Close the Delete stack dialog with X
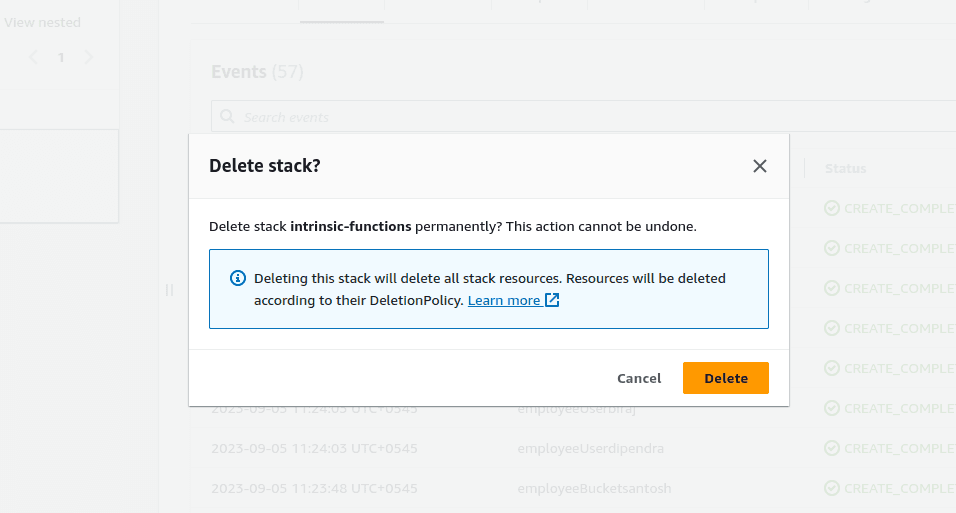This screenshot has width=956, height=513. (759, 166)
